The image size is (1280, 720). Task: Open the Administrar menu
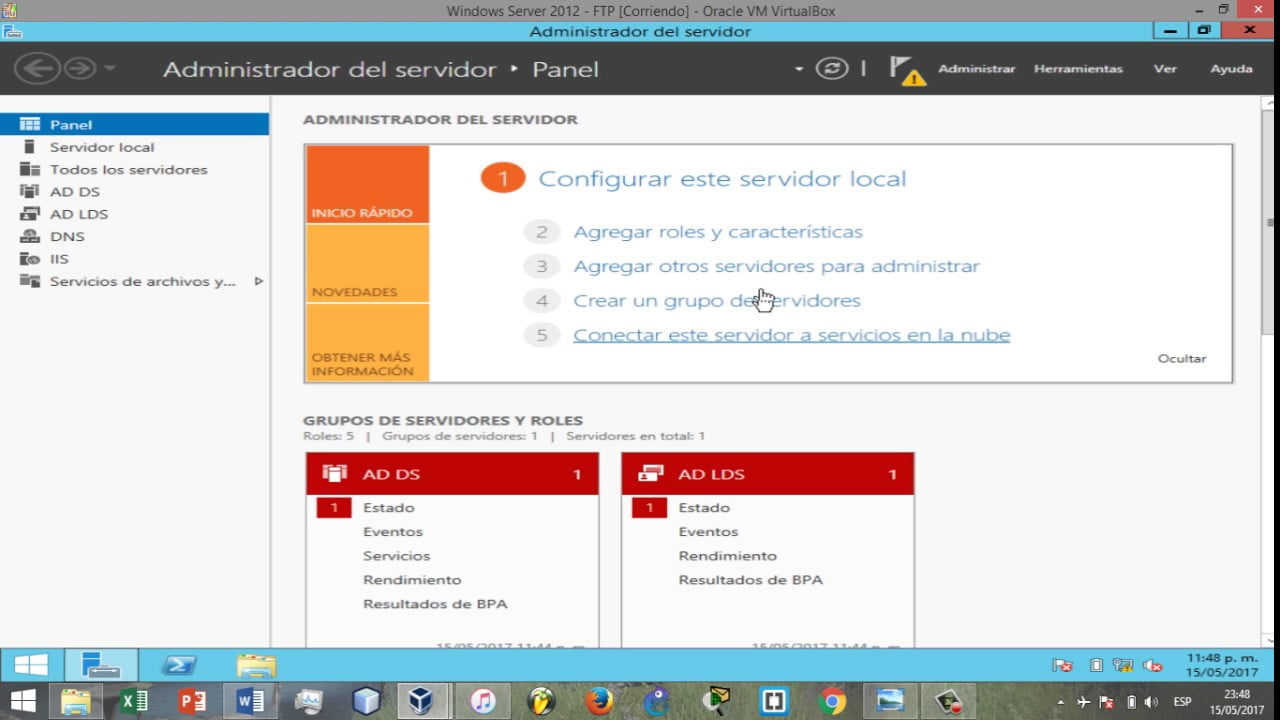pos(976,69)
